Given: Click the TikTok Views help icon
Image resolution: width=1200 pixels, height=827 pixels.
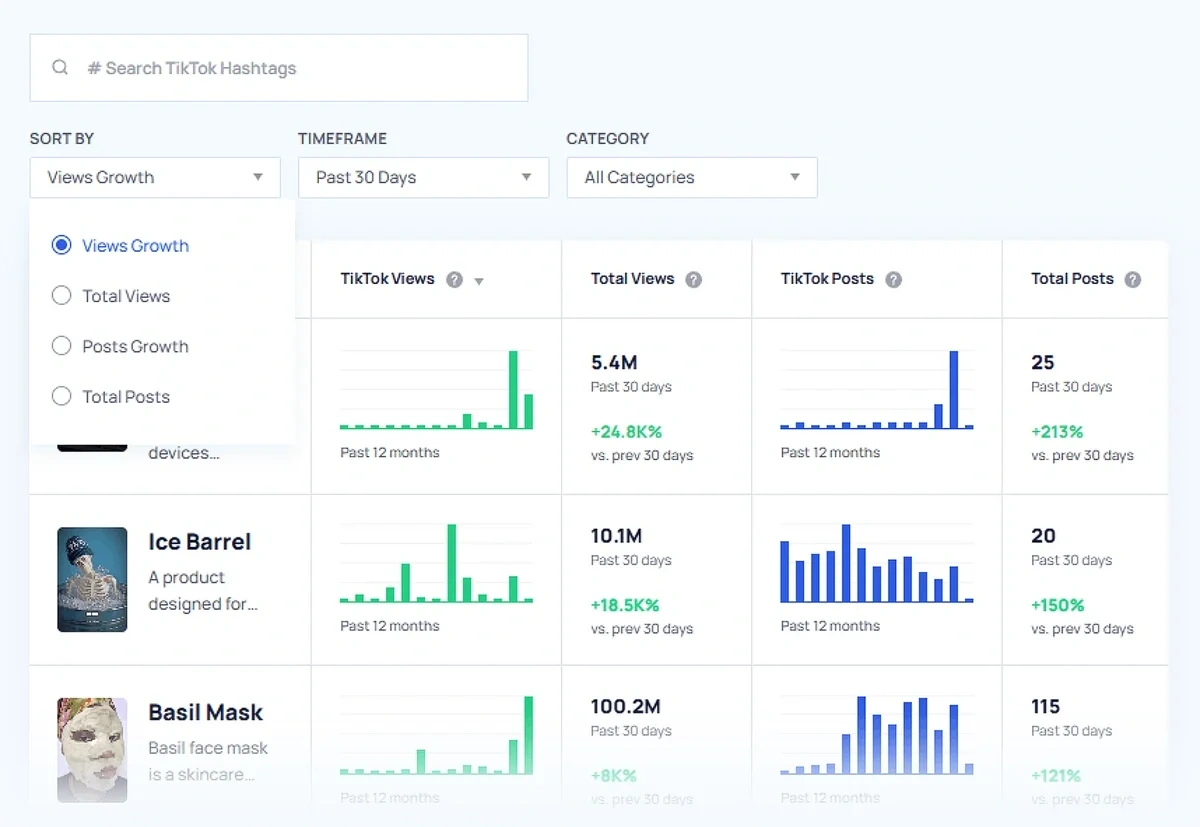Looking at the screenshot, I should 454,280.
